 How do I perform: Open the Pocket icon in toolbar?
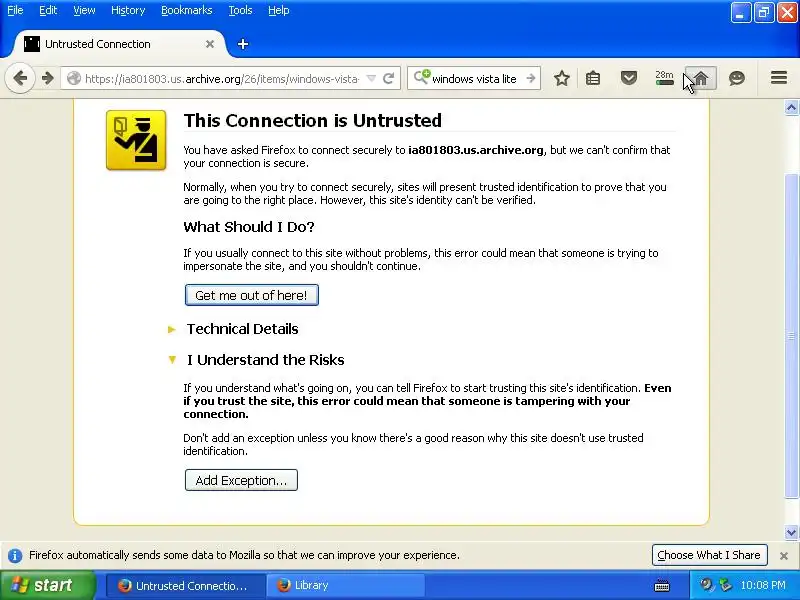pos(629,78)
